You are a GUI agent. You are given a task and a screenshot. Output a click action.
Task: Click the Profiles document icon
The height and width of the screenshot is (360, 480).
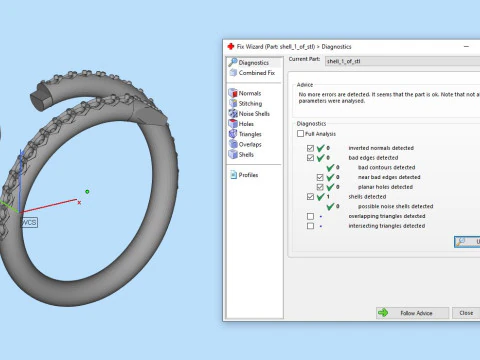[x=233, y=175]
